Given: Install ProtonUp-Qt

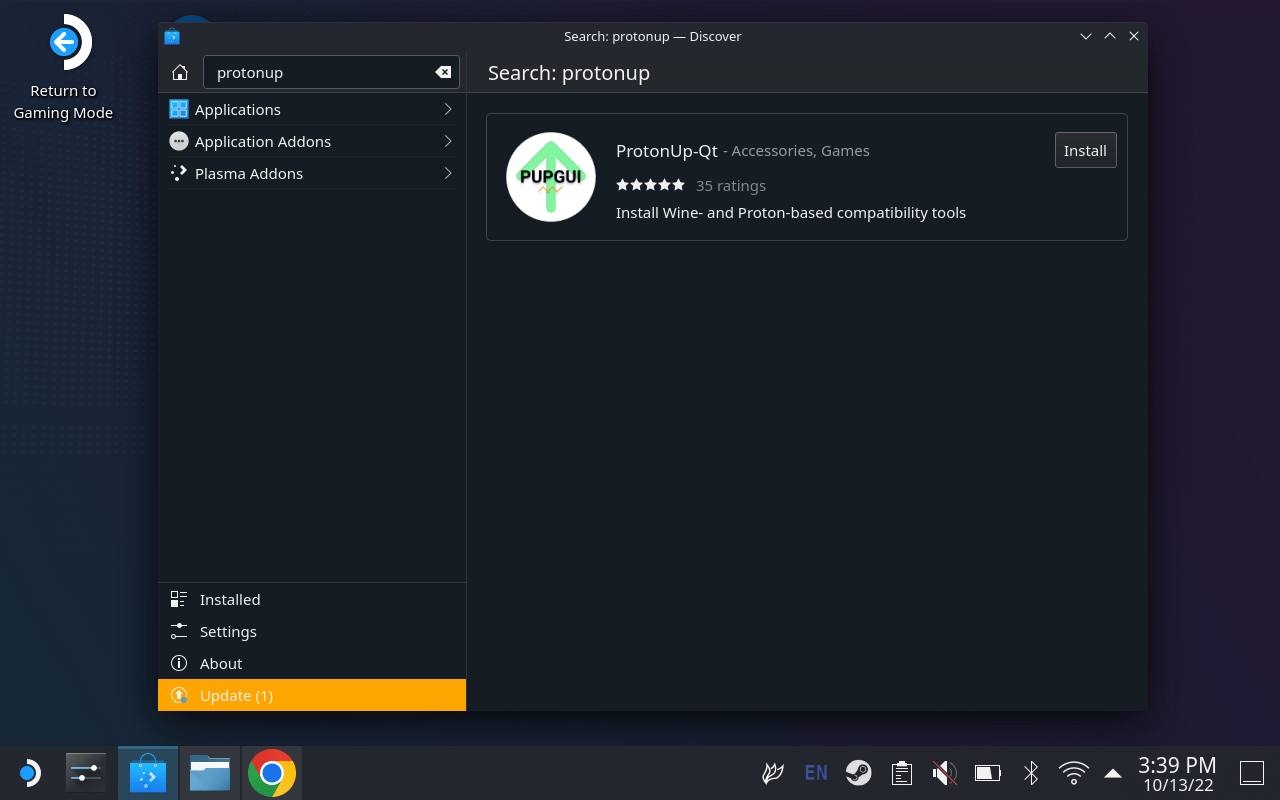Looking at the screenshot, I should (x=1085, y=150).
